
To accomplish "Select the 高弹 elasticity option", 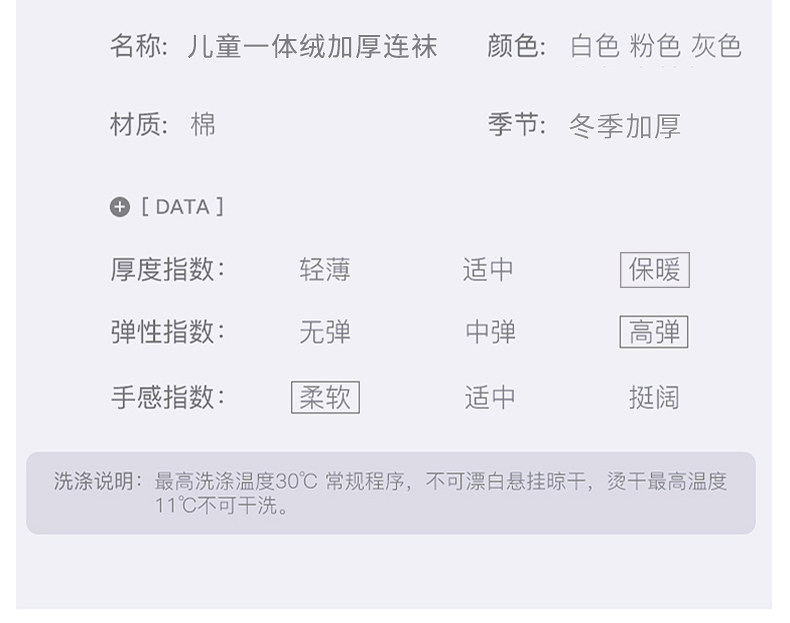I will point(654,332).
